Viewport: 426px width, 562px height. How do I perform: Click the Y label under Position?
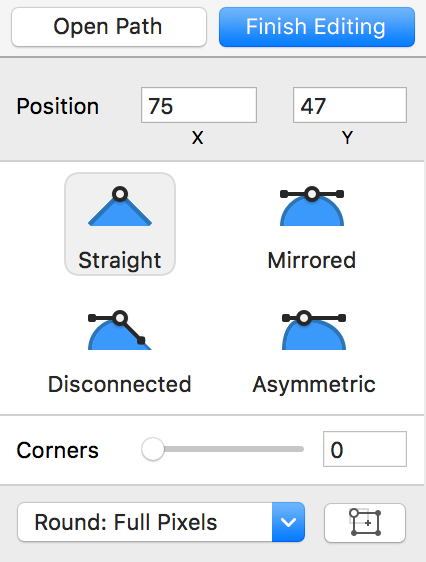tap(347, 138)
